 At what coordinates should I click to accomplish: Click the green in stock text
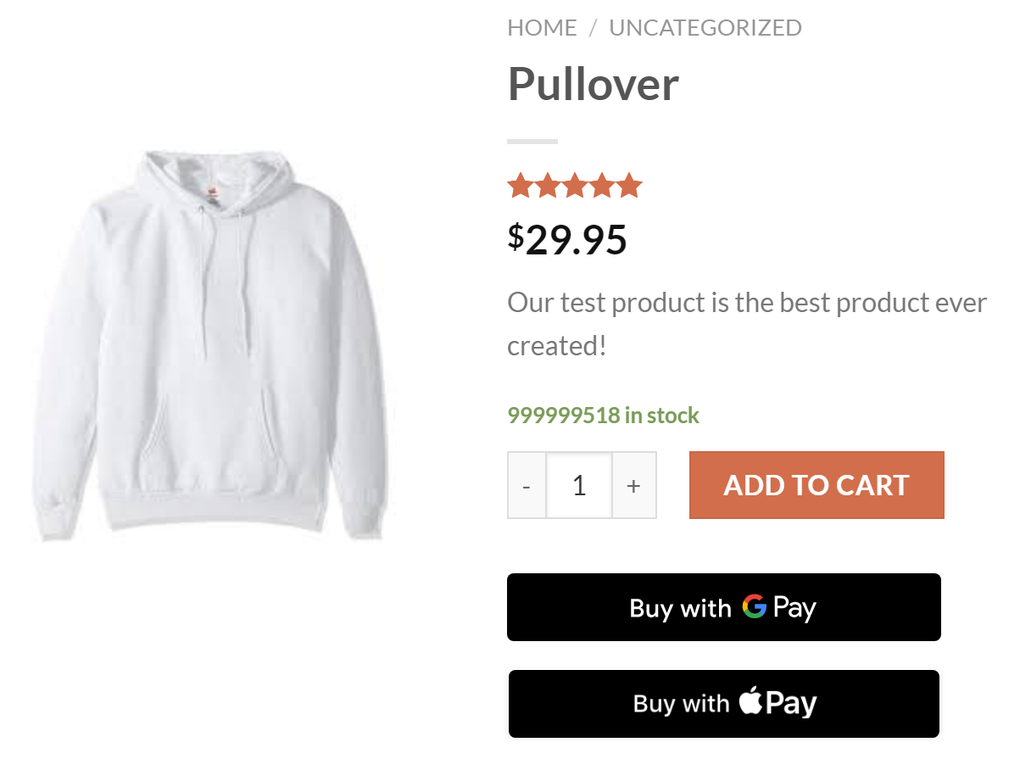603,415
